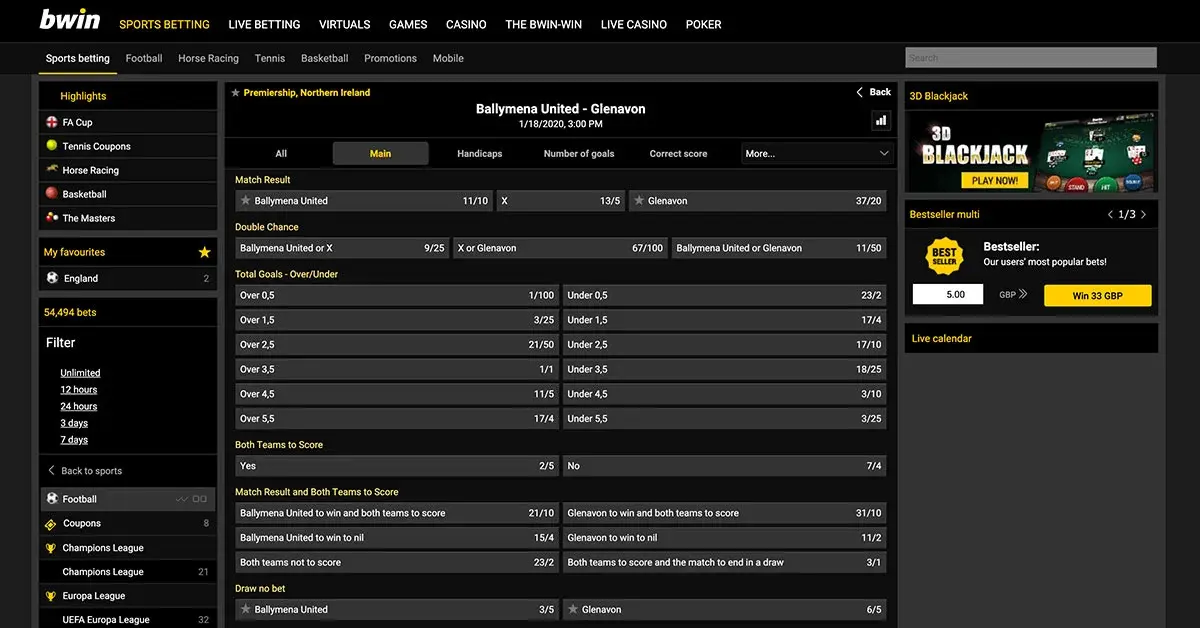
Task: Select Over 2,5 goals at 21/50
Action: click(397, 345)
